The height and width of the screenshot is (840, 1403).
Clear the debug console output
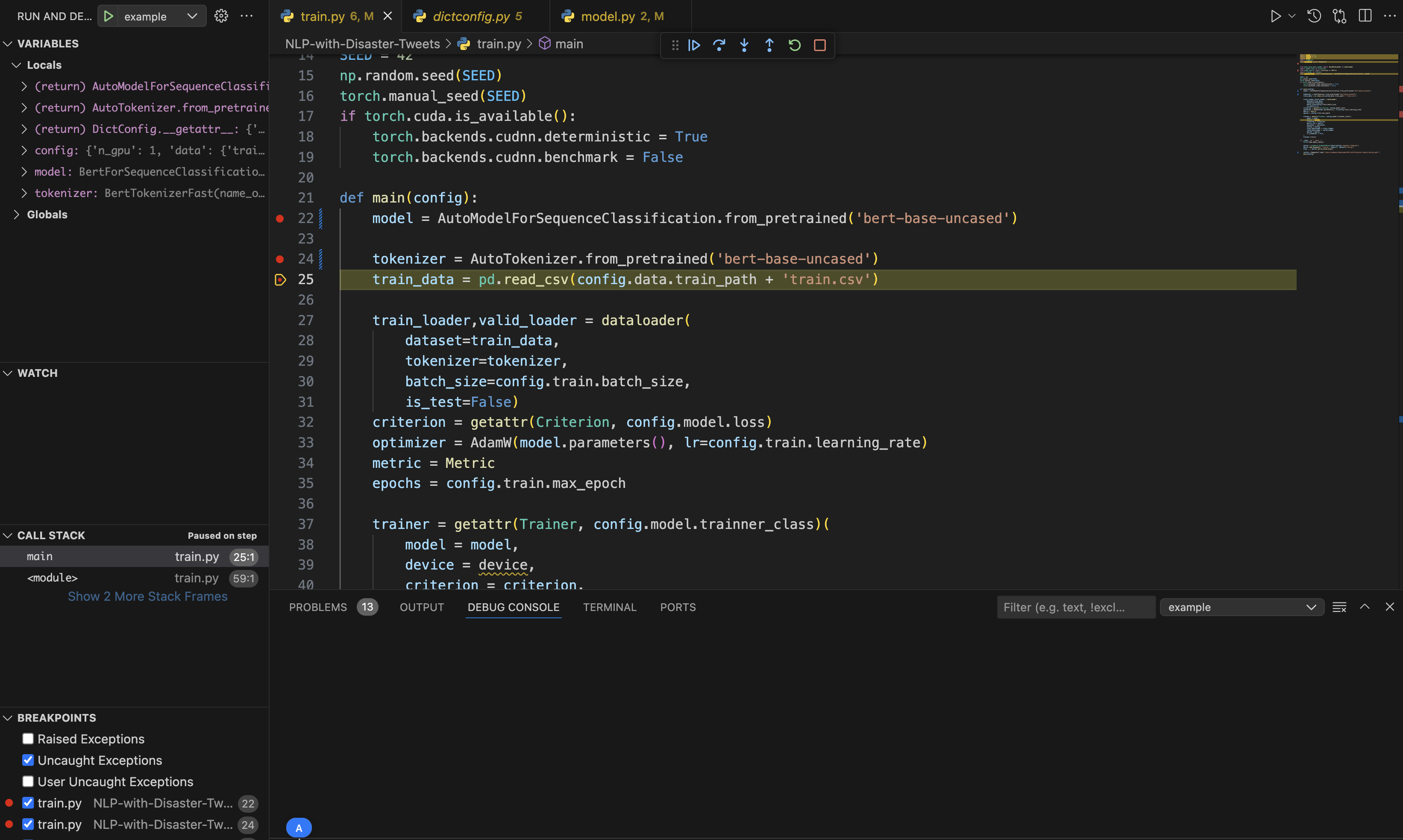coord(1339,608)
